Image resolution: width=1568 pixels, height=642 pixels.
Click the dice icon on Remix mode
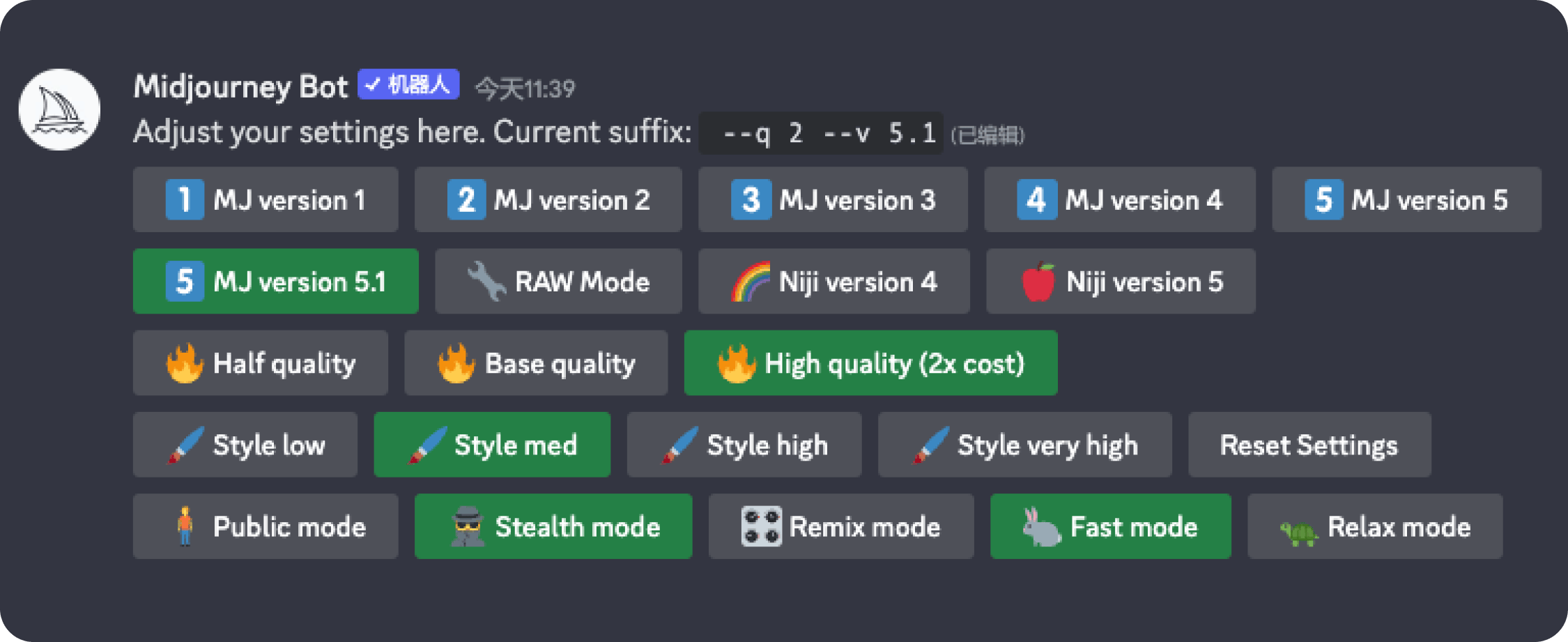[x=761, y=527]
